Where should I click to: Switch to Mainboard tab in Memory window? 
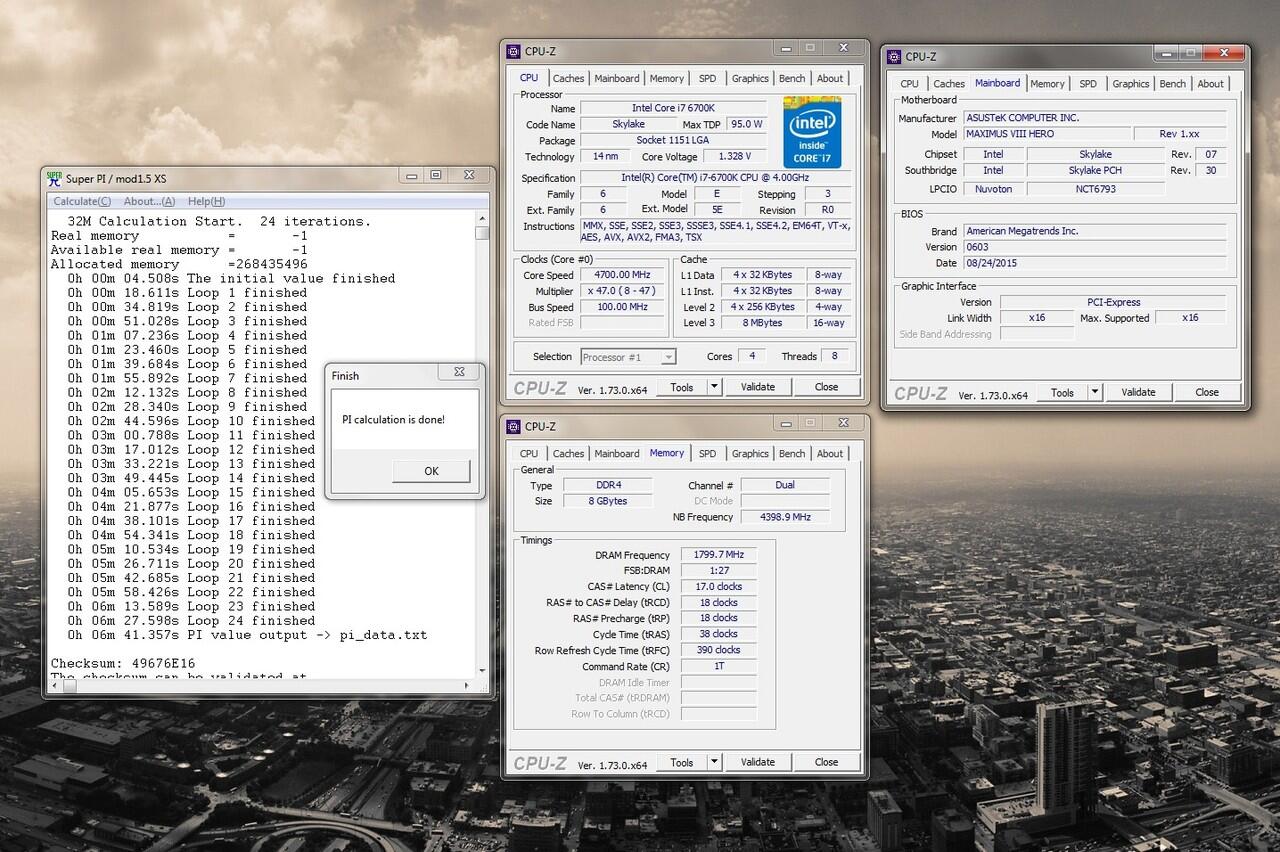pos(617,454)
